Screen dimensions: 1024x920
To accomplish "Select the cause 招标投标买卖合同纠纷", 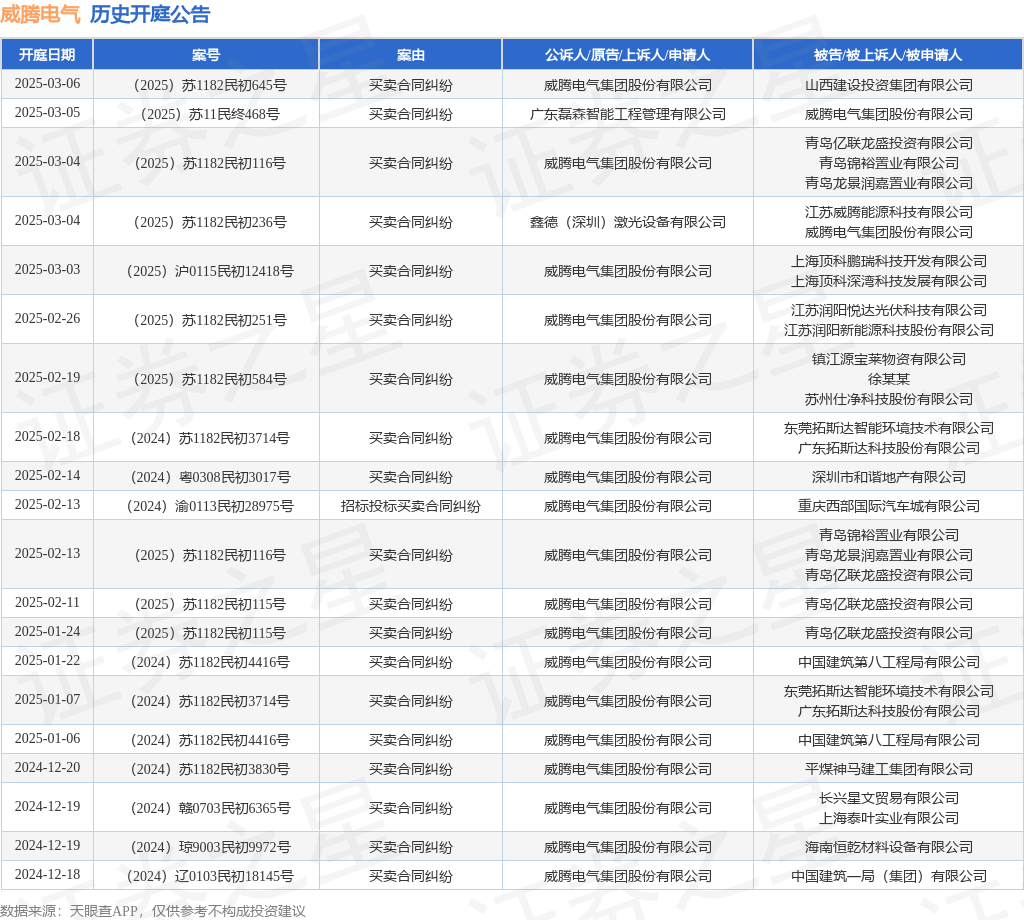I will [x=411, y=506].
